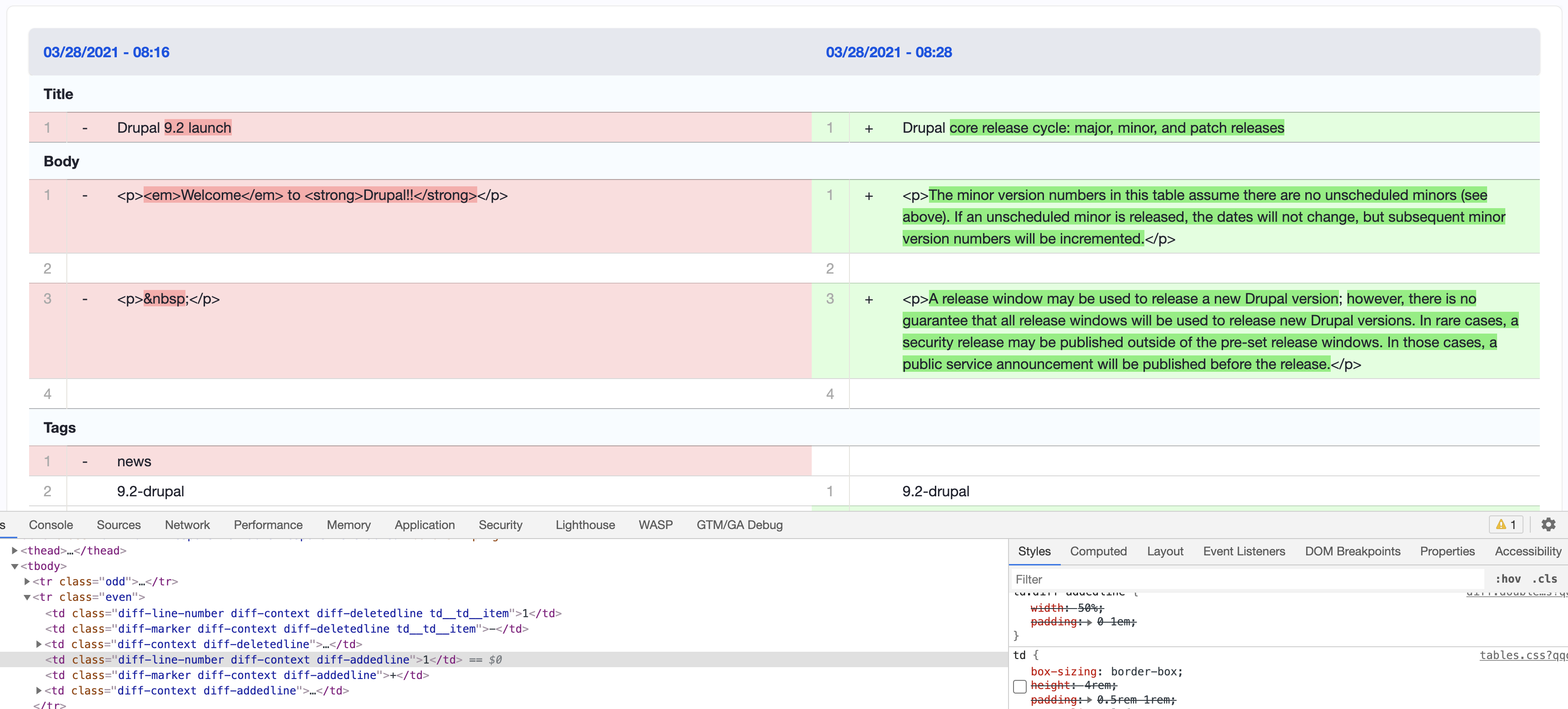The image size is (1568, 709).
Task: Toggle the class editor with .cls button
Action: pos(1545,579)
